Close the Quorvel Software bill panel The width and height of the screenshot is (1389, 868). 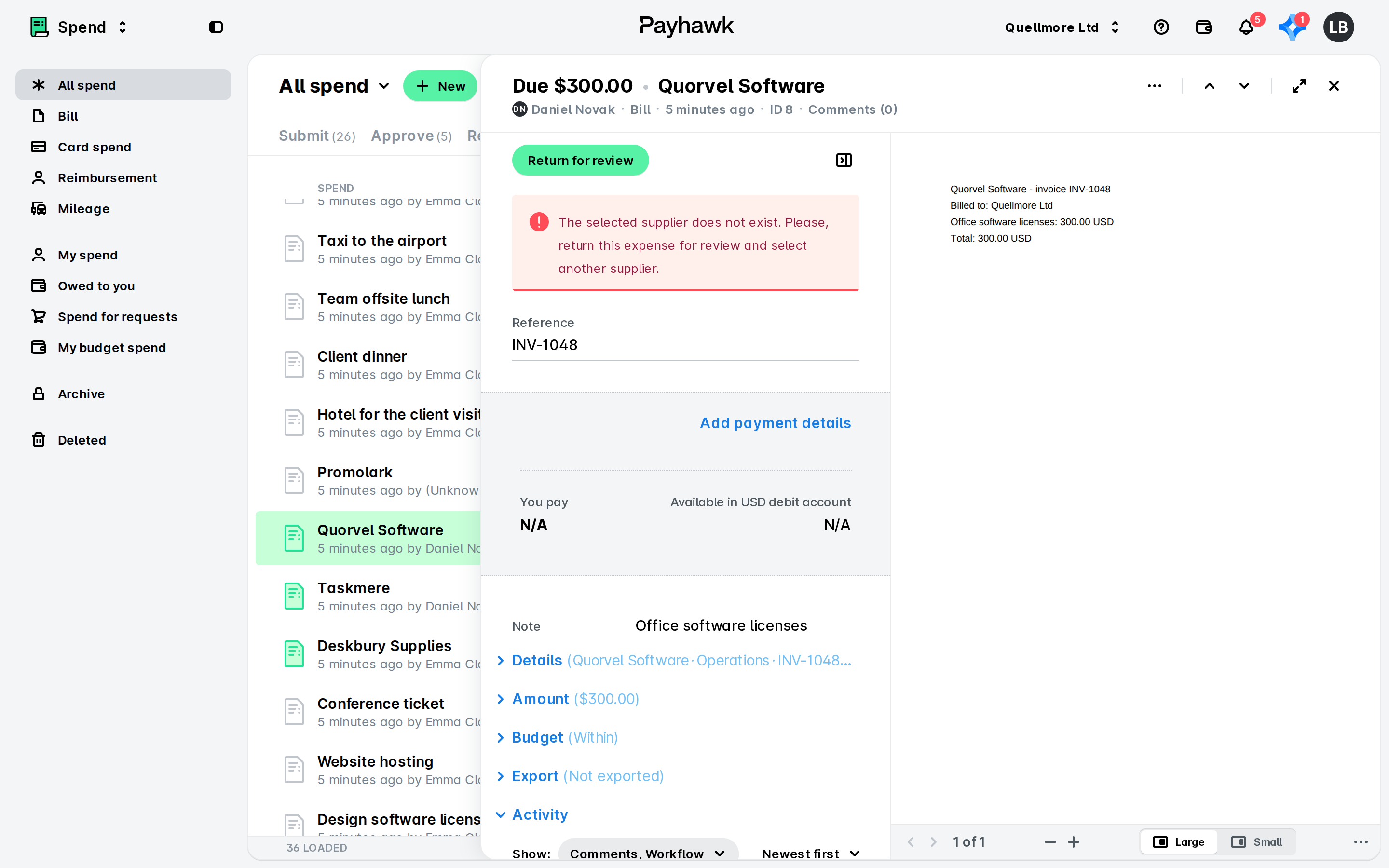(1334, 86)
